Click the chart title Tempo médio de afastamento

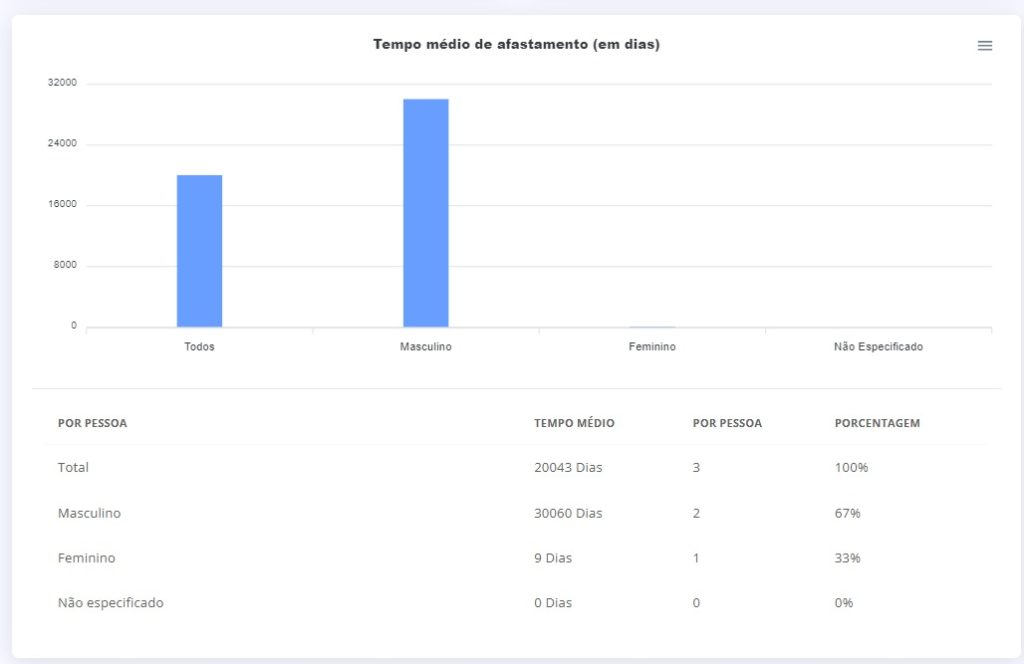[x=517, y=44]
